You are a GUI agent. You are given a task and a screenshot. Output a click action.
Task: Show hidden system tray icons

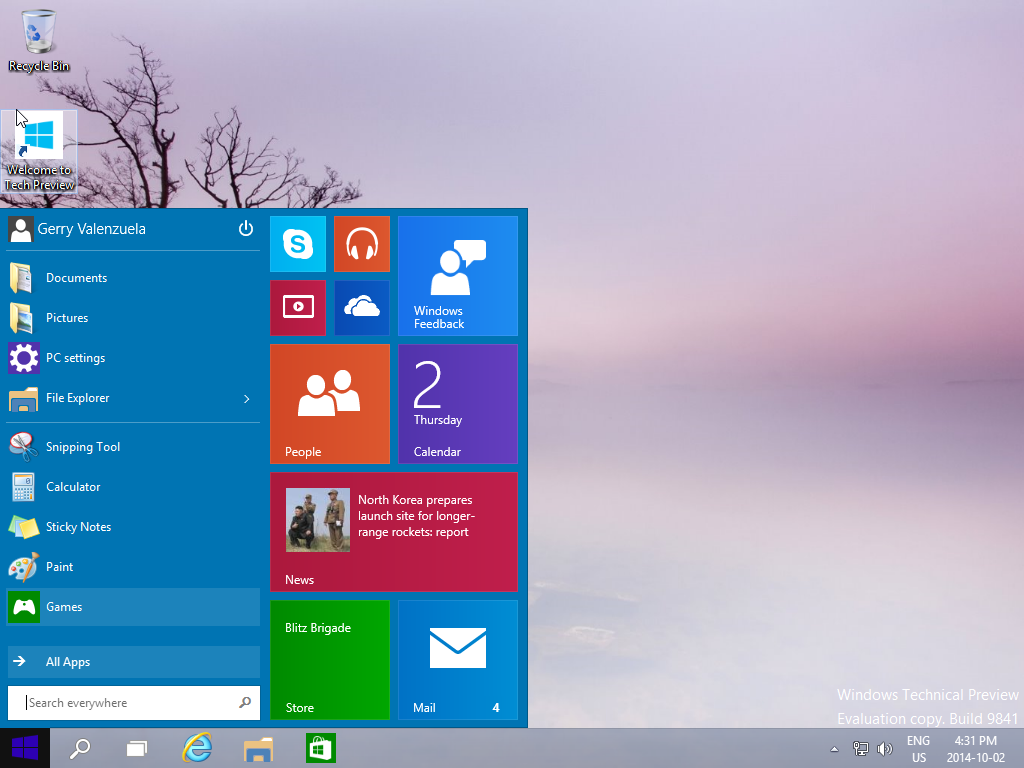834,749
